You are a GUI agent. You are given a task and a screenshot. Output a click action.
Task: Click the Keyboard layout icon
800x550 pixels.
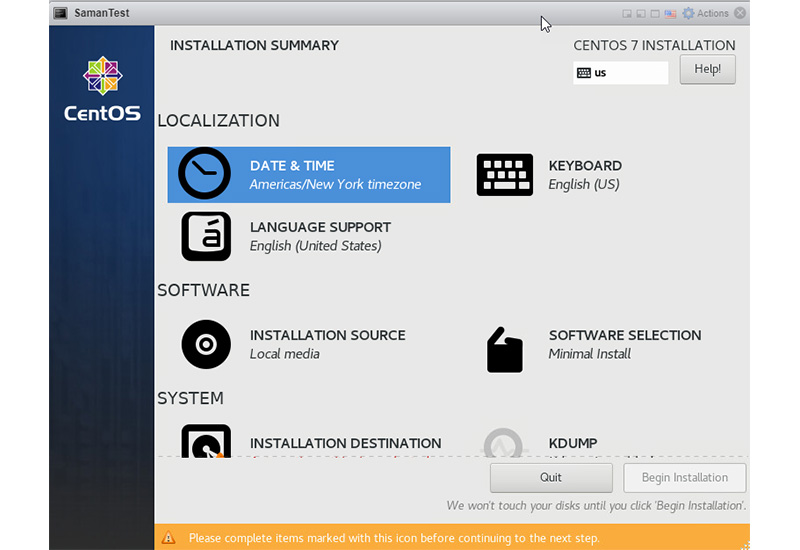[x=505, y=175]
